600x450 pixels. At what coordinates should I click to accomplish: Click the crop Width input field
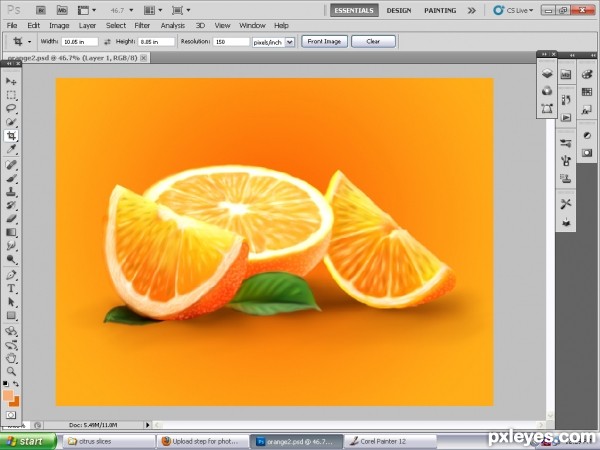[x=80, y=42]
